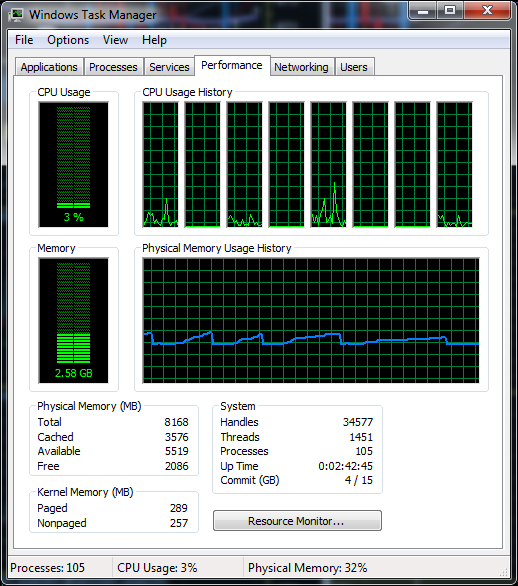Minimize the Task Manager window

tap(422, 10)
